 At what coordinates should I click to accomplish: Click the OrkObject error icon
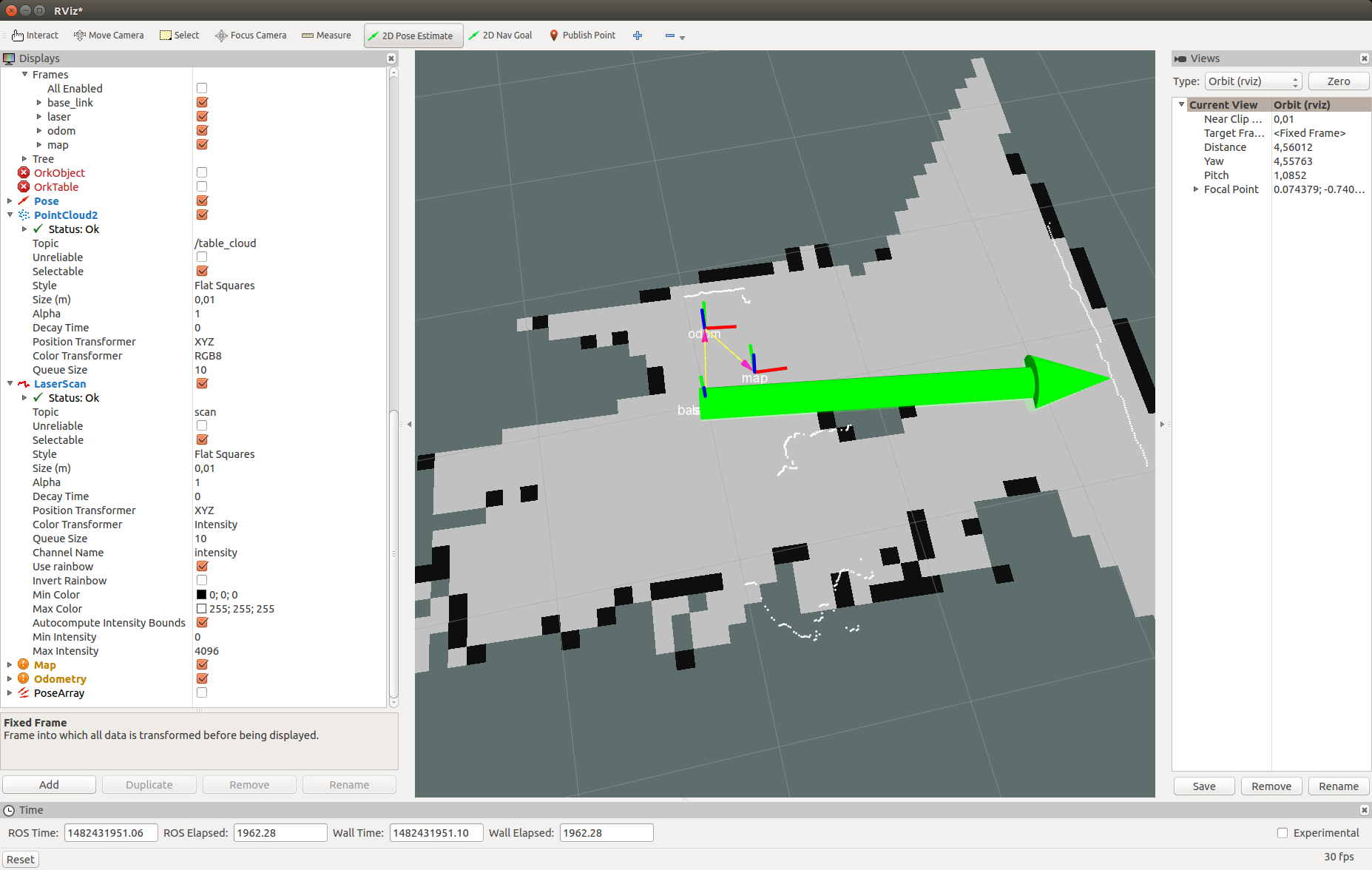(x=24, y=172)
